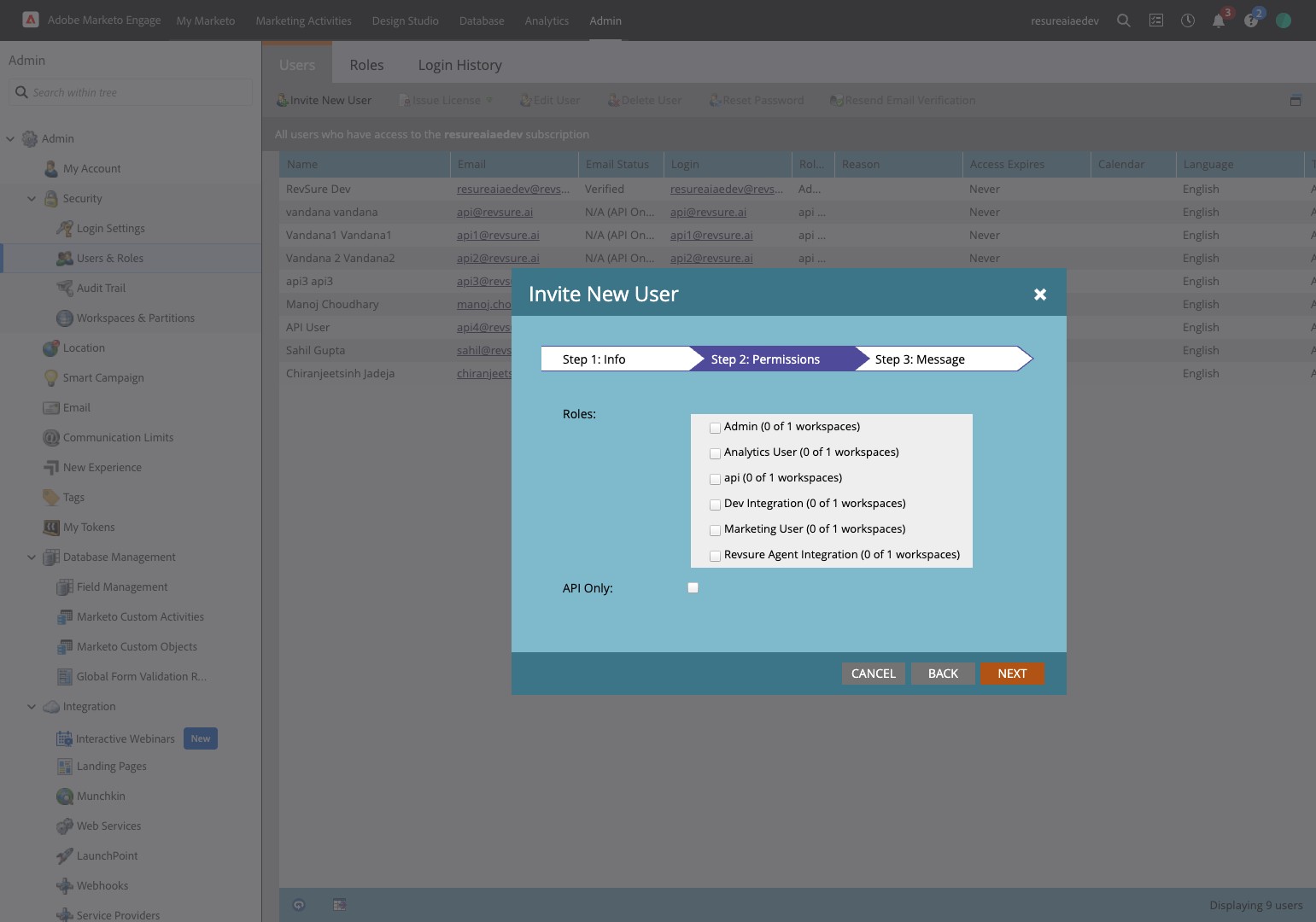The image size is (1316, 922).
Task: Collapse the Security tree node
Action: tap(32, 198)
